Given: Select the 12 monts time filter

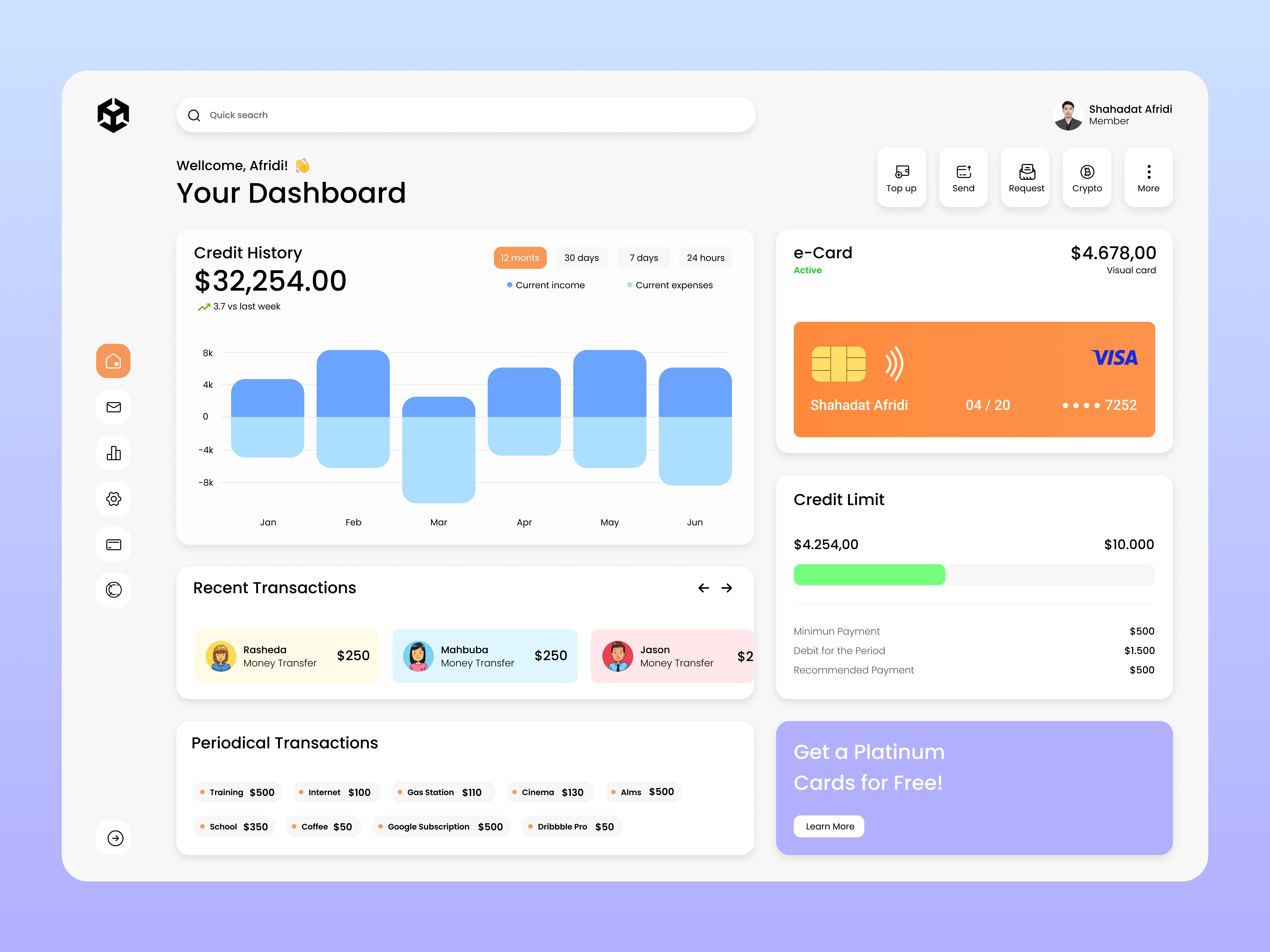Looking at the screenshot, I should pos(520,258).
